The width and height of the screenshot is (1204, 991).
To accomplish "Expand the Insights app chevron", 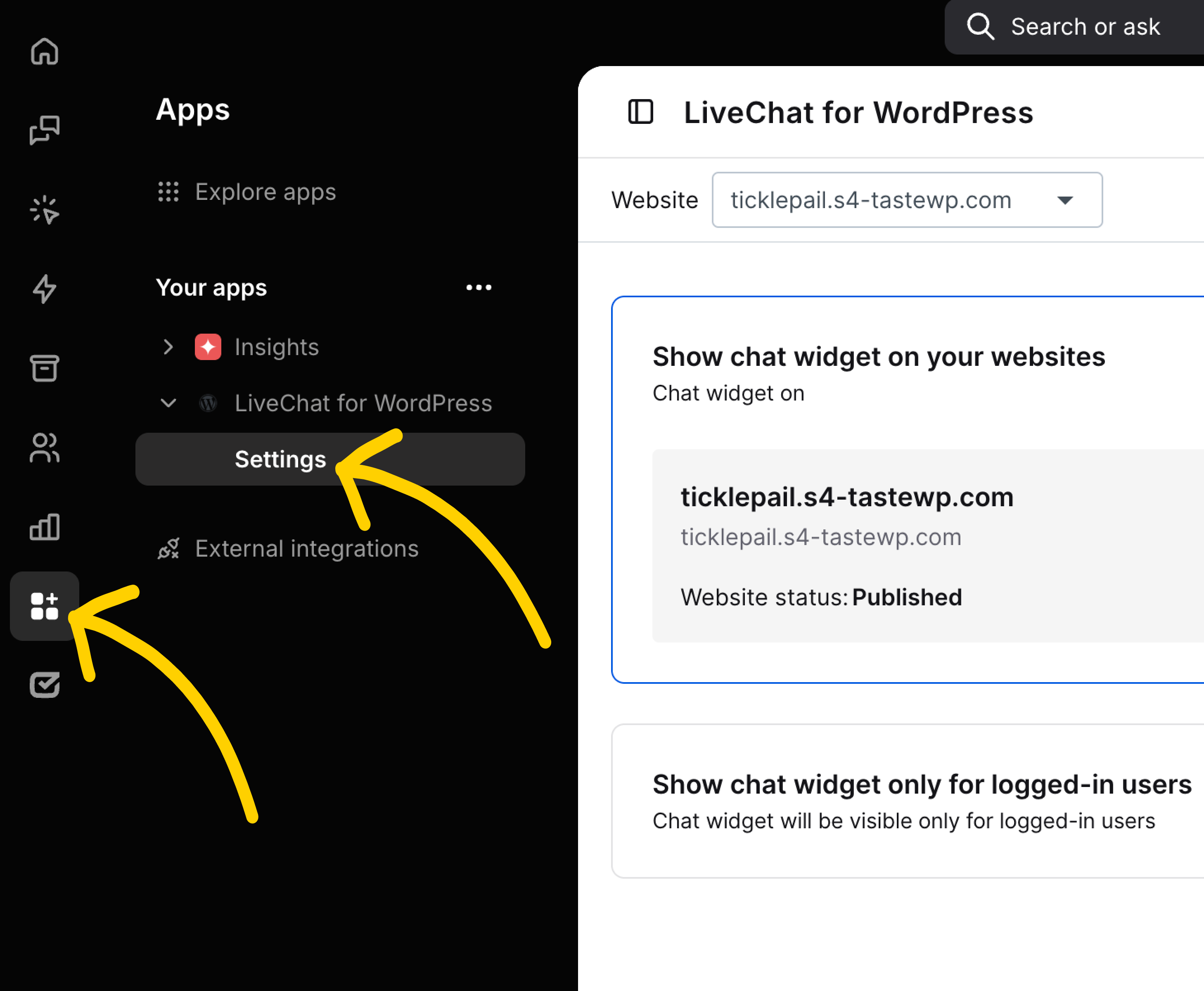I will pyautogui.click(x=168, y=347).
